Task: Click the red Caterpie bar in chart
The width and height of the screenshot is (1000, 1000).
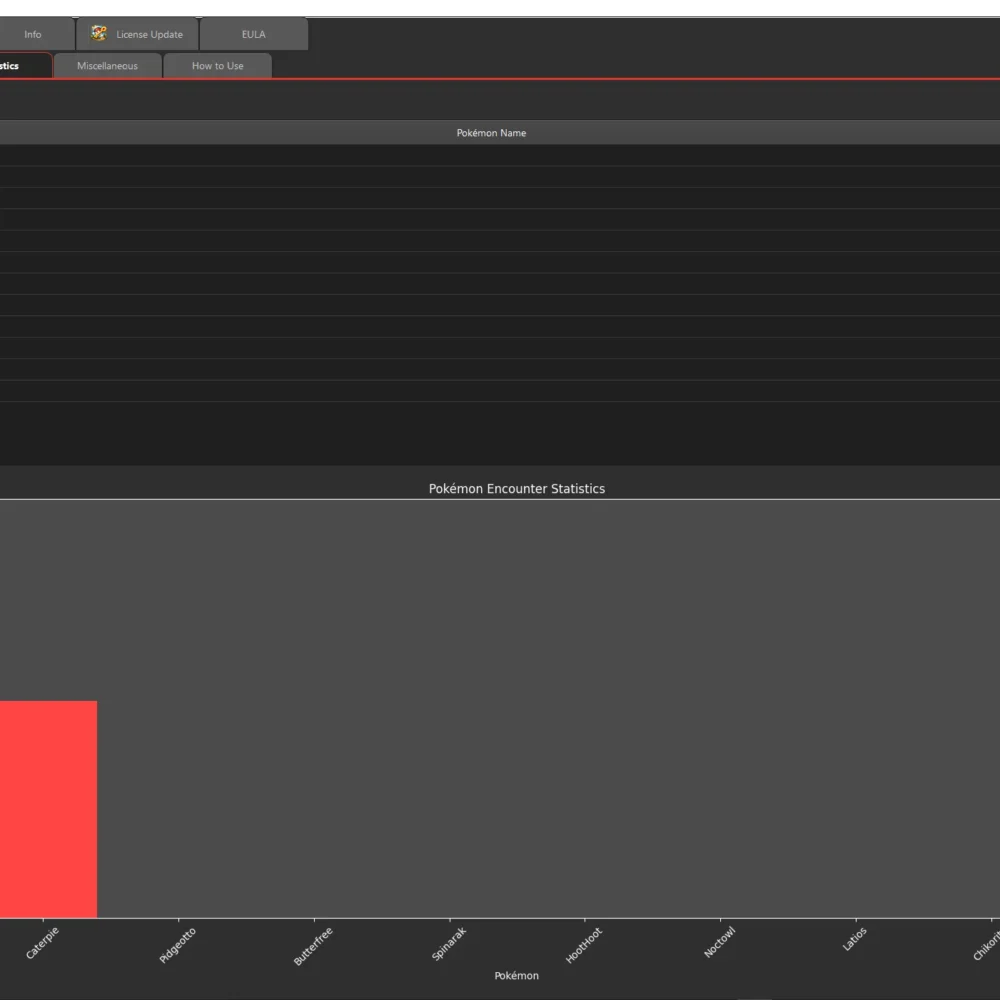Action: click(48, 809)
